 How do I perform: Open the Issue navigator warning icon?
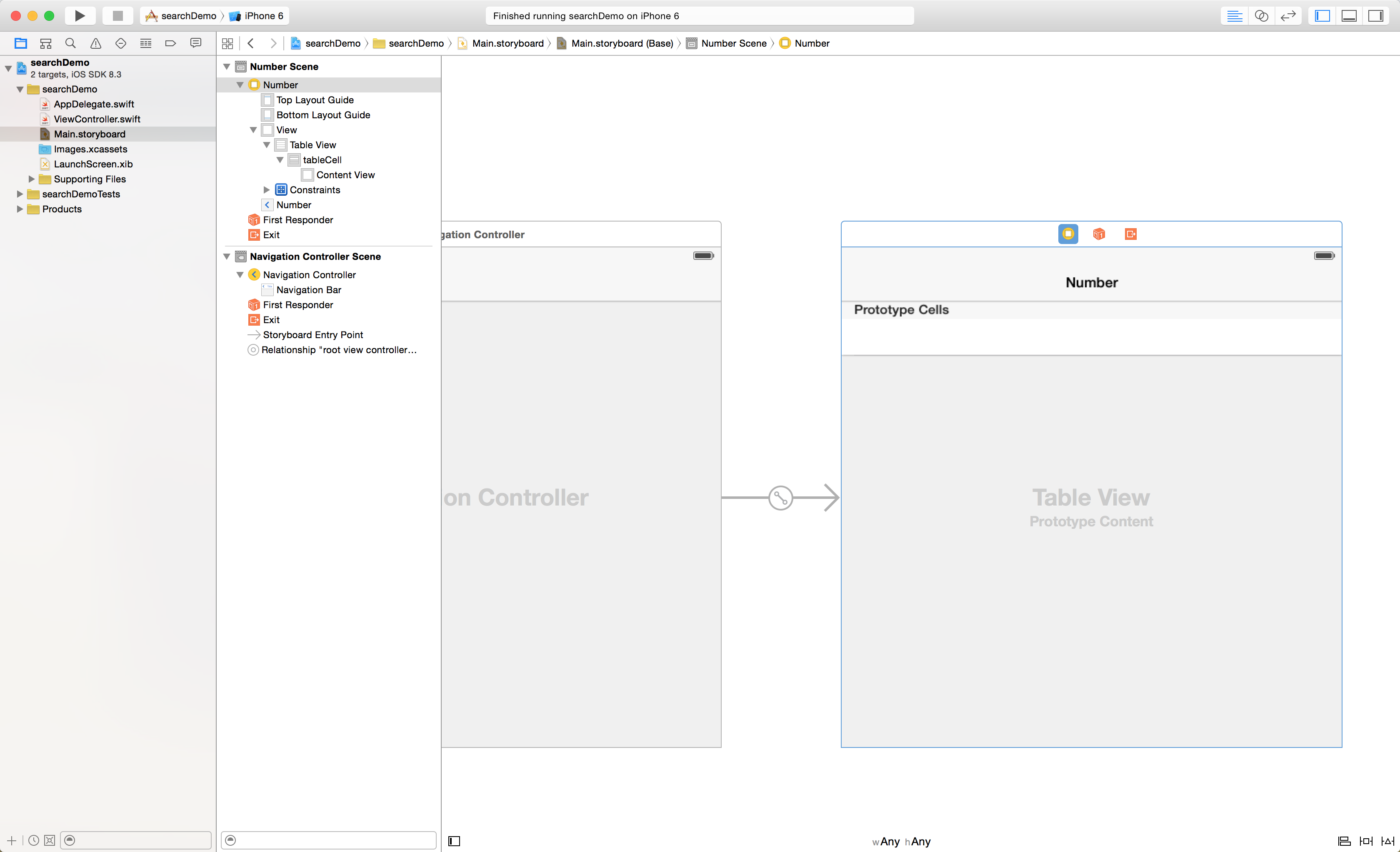pyautogui.click(x=95, y=43)
